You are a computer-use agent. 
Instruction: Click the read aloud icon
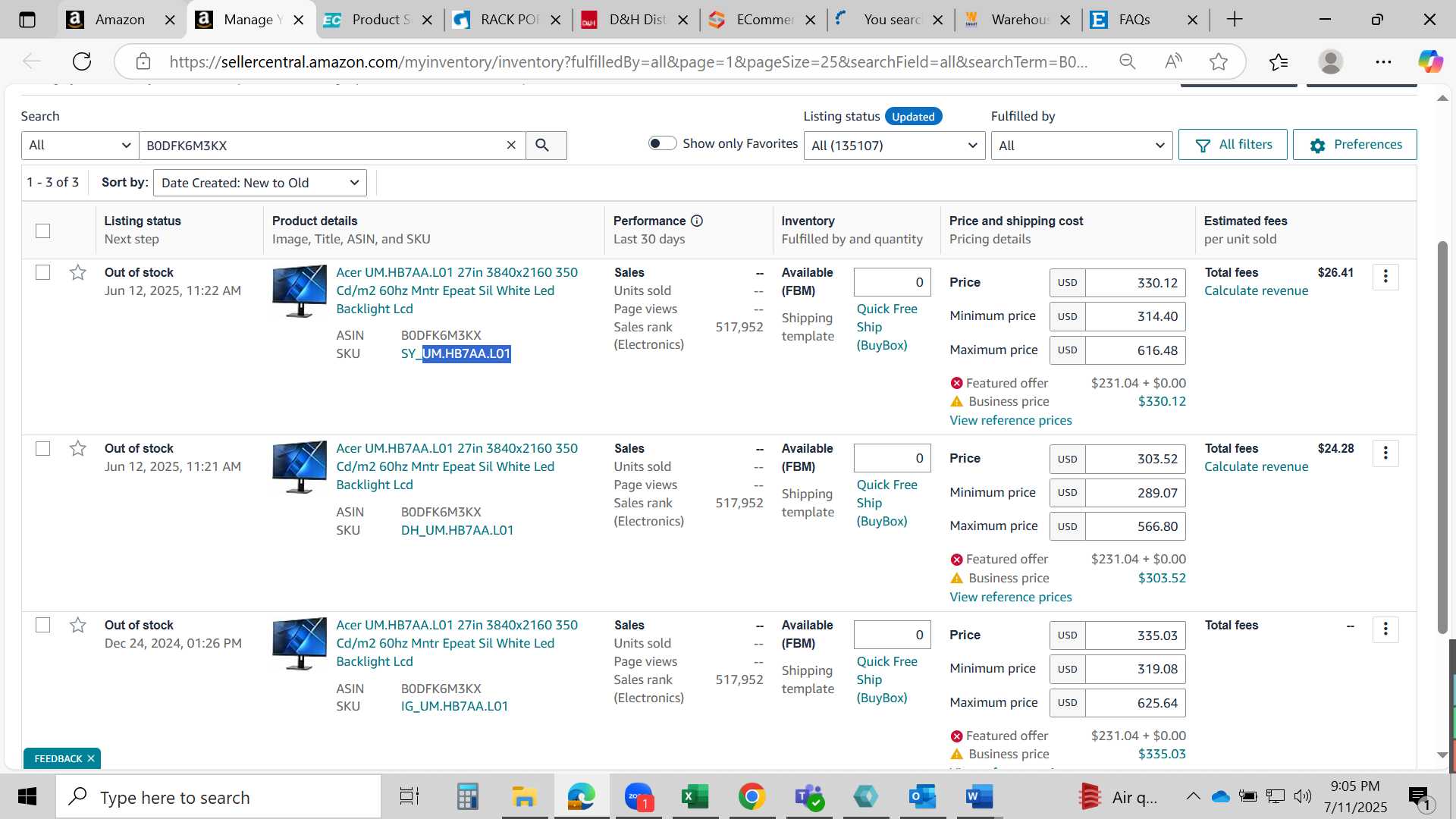(1173, 61)
